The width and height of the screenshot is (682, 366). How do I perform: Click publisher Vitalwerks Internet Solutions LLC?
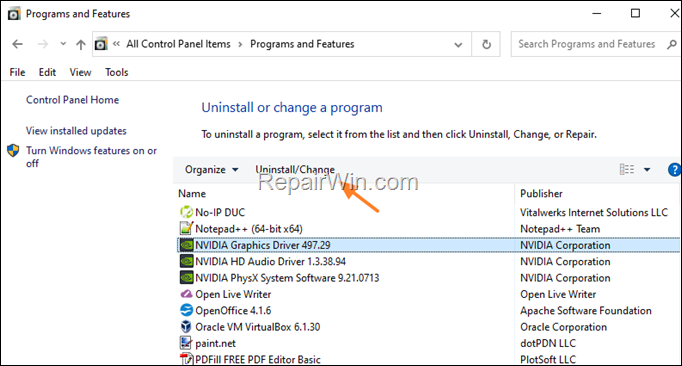coord(594,212)
